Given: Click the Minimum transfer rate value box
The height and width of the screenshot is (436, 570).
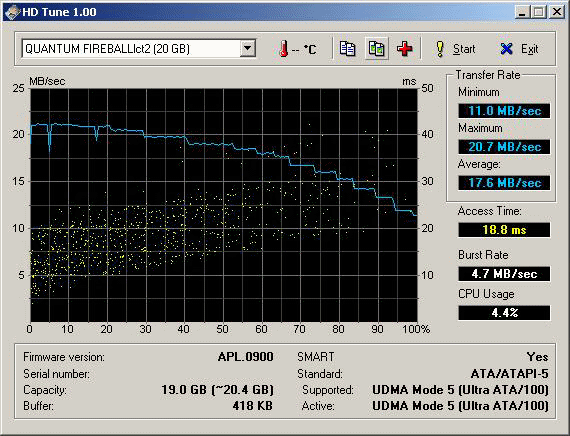Looking at the screenshot, I should tap(504, 111).
